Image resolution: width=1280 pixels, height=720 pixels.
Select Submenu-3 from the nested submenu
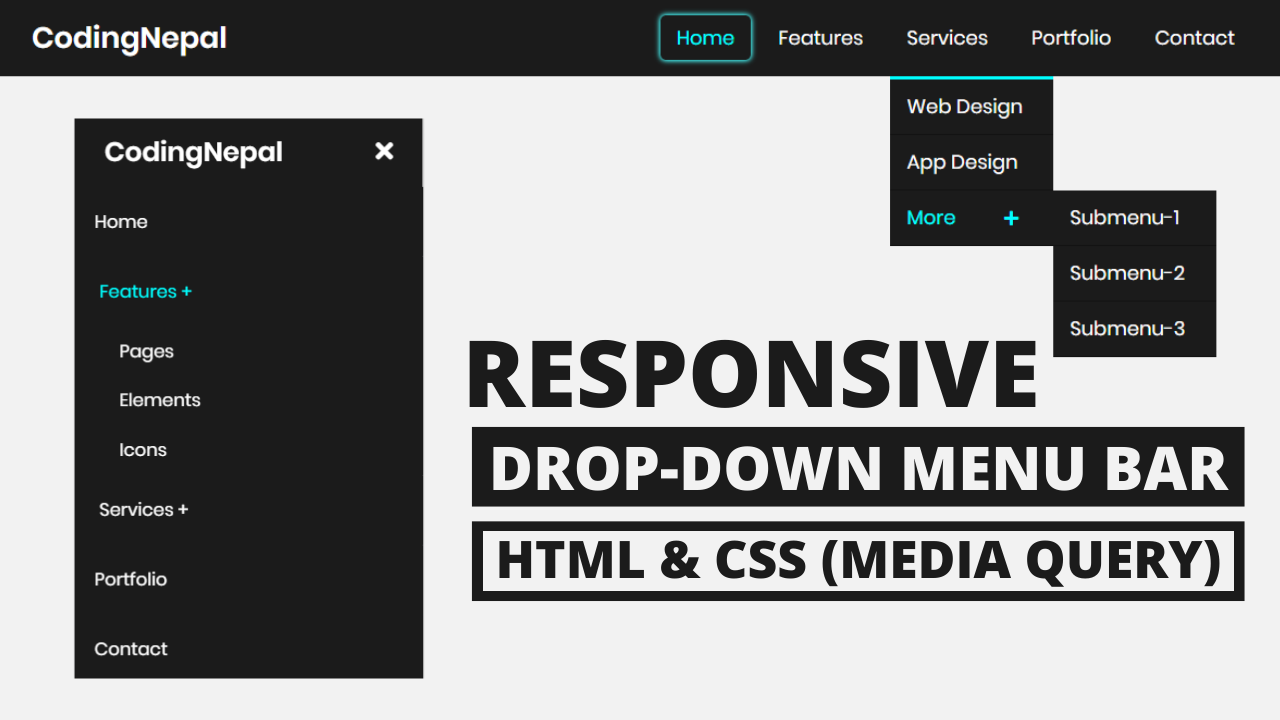pos(1127,328)
